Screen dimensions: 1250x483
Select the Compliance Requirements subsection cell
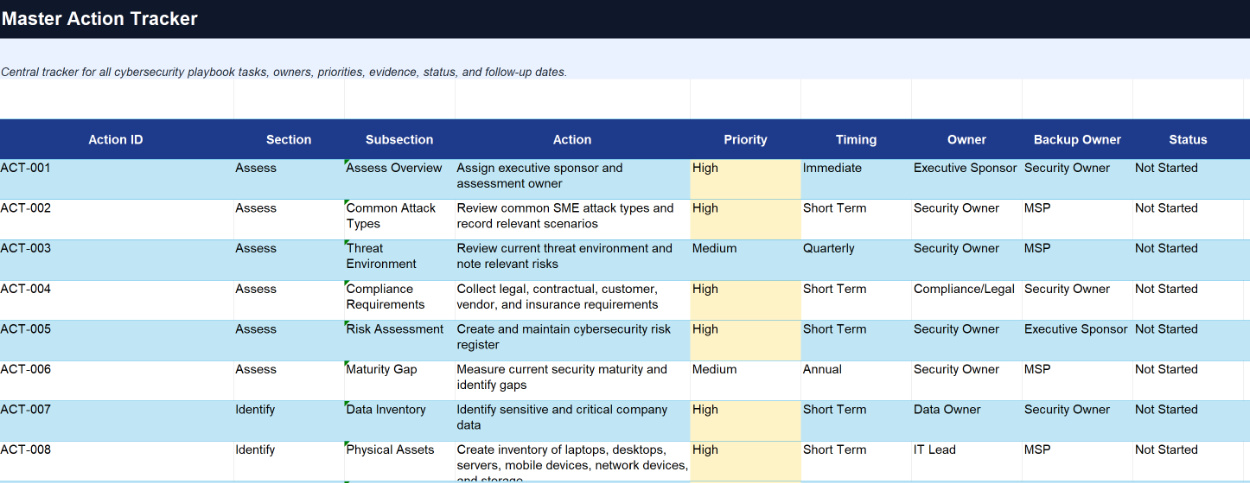(399, 300)
